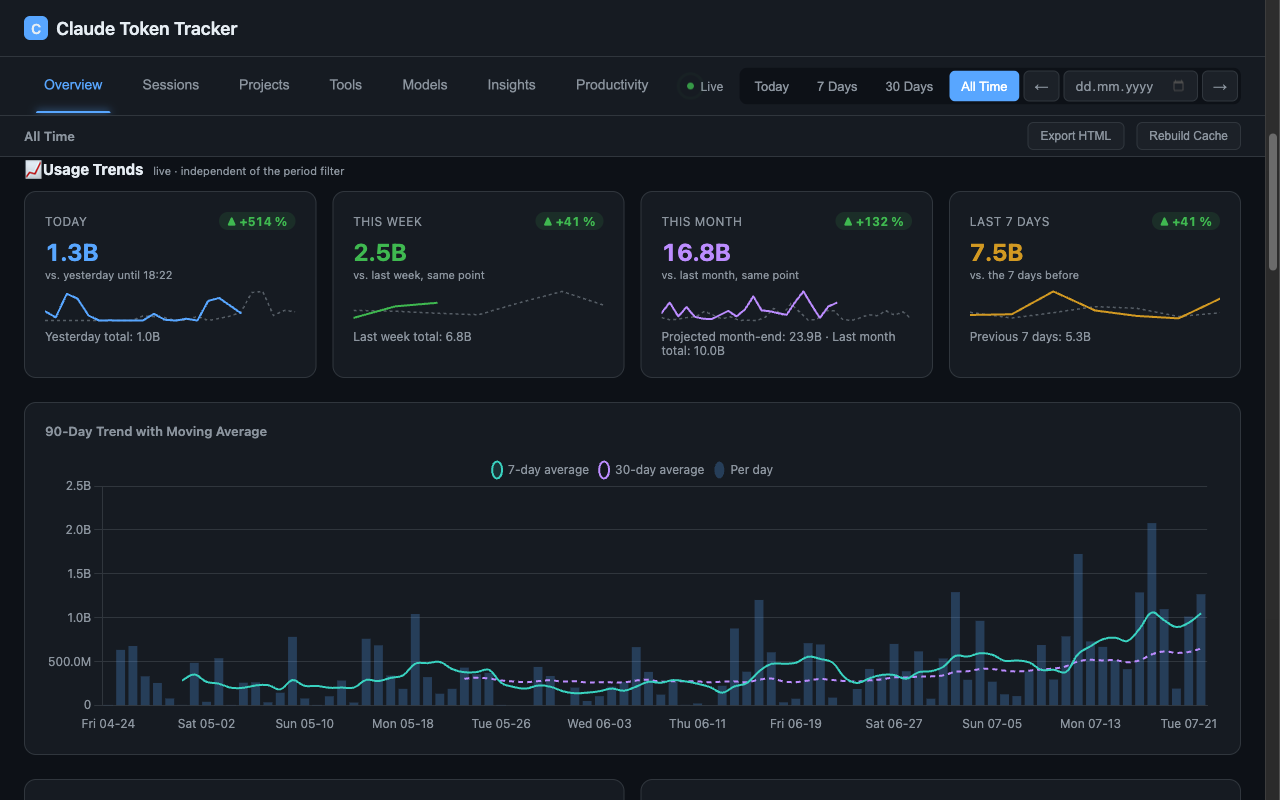Click 'Last week total: 6.8B' text
Image resolution: width=1280 pixels, height=800 pixels.
click(x=412, y=337)
